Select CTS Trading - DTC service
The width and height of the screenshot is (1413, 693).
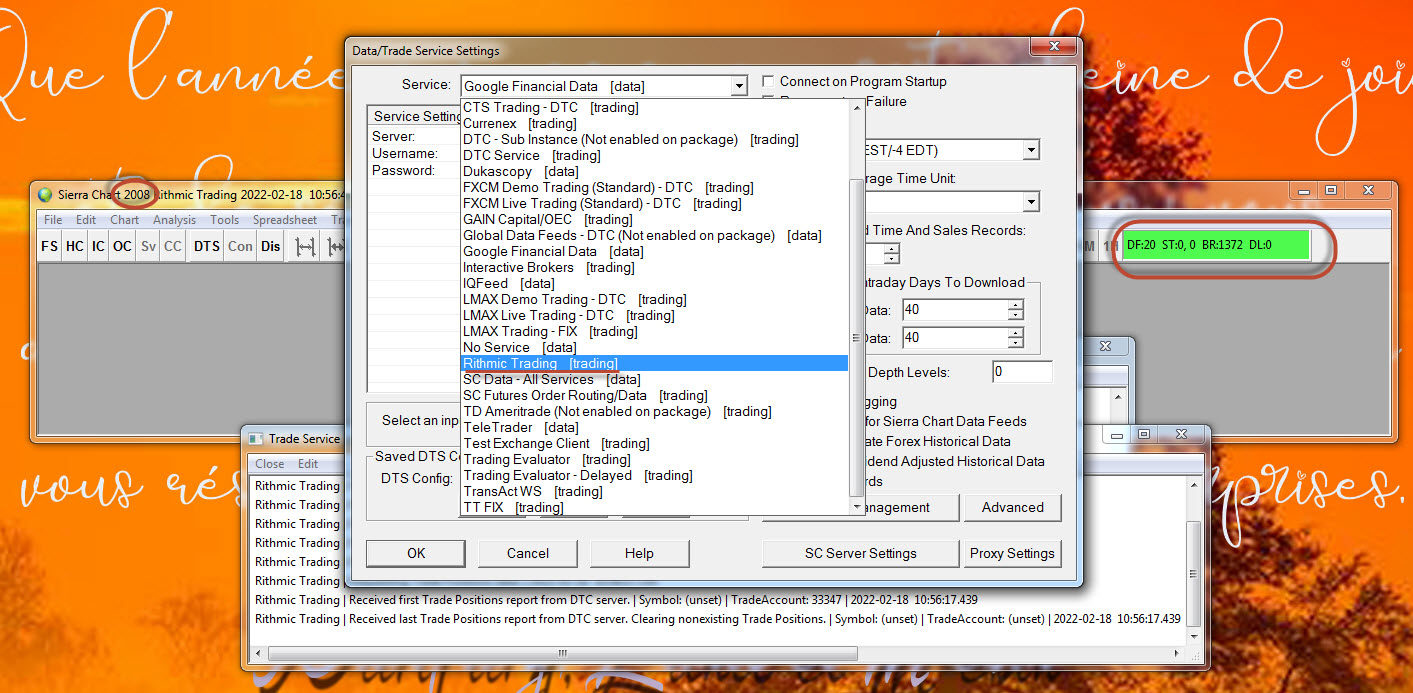[654, 107]
